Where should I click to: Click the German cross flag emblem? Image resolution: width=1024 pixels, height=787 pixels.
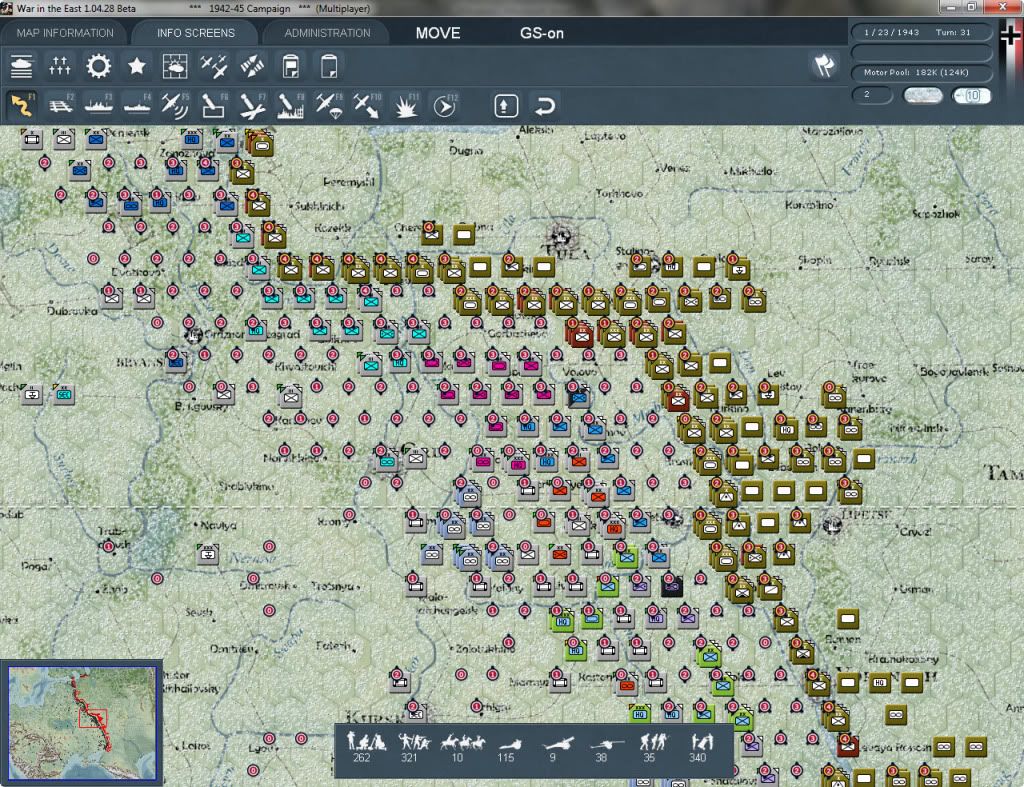click(x=1010, y=34)
